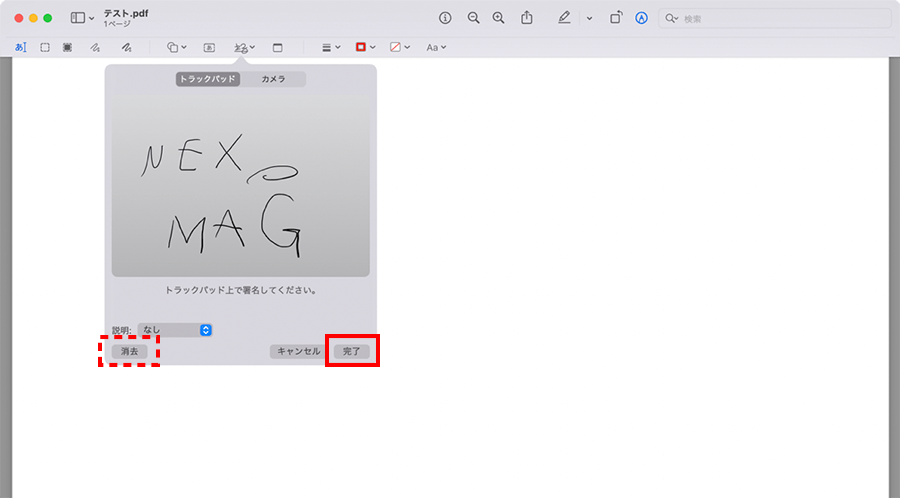Zoom in on the PDF page
The image size is (900, 498).
pos(498,18)
